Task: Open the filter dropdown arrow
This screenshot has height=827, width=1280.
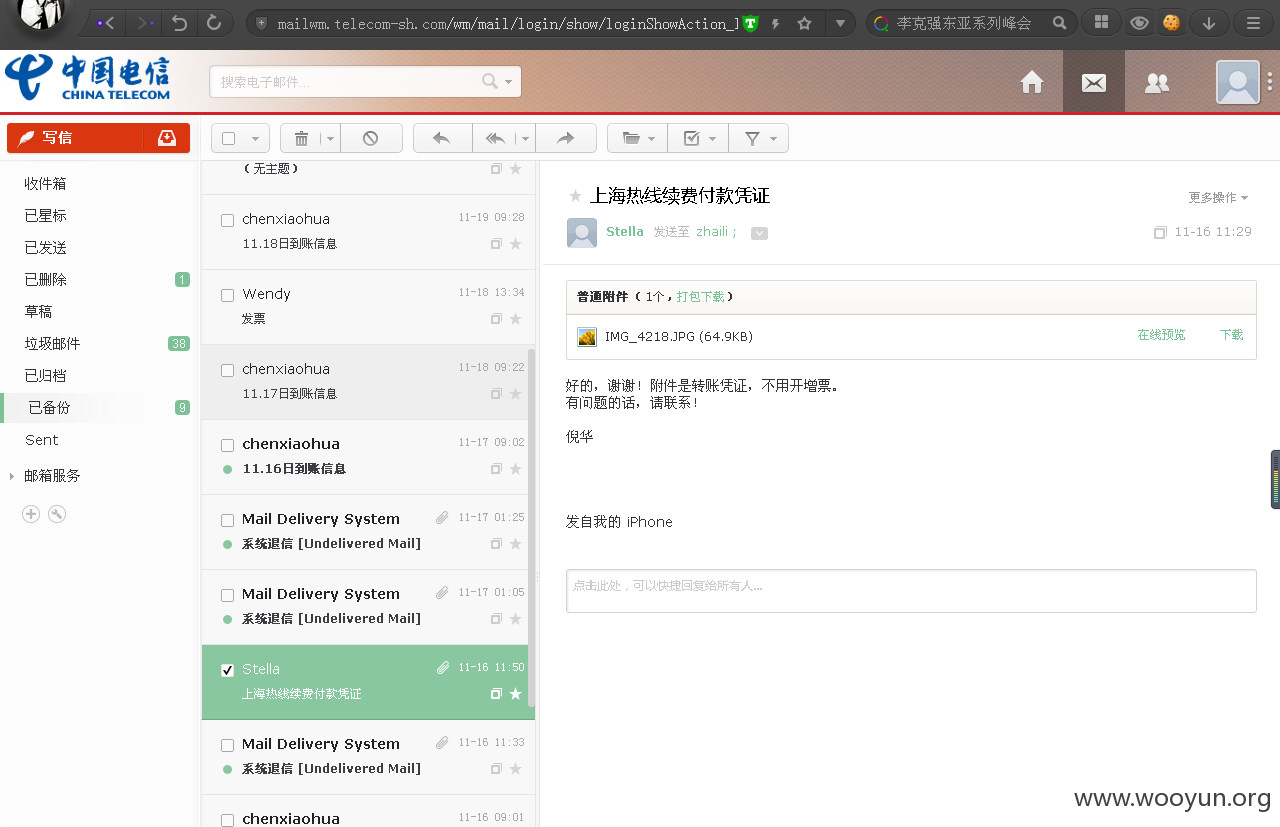Action: pyautogui.click(x=773, y=139)
